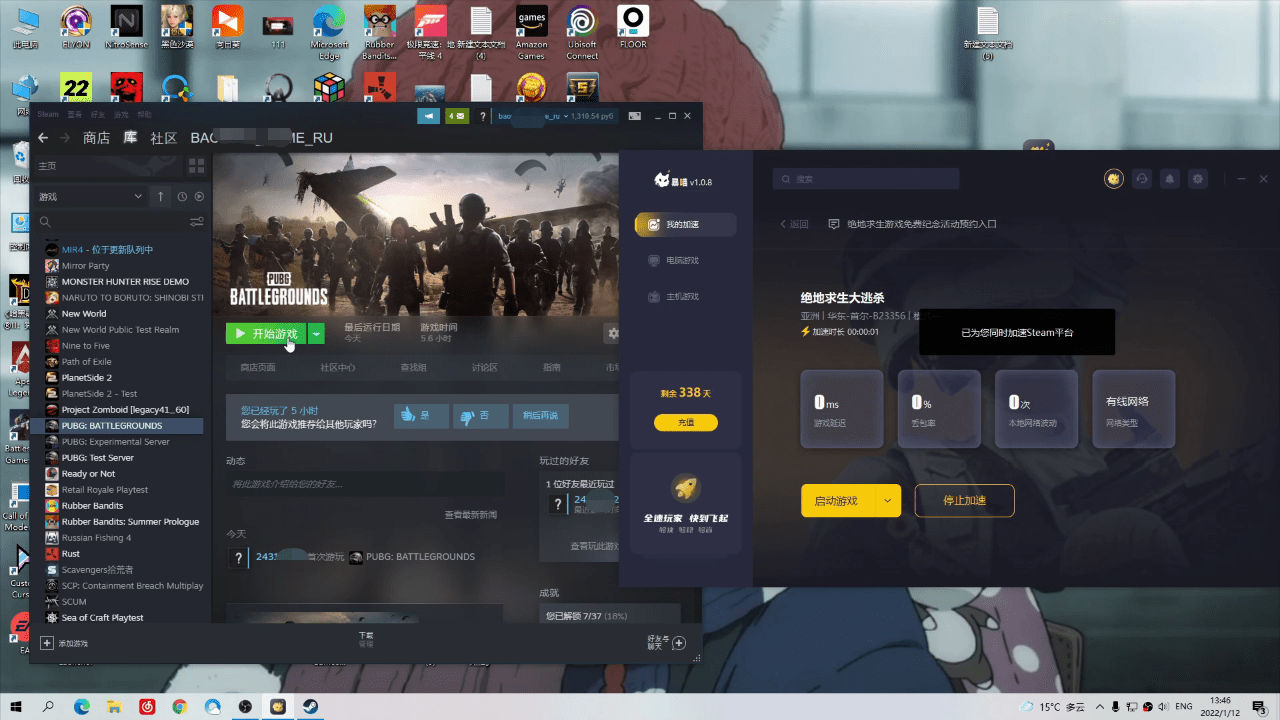The image size is (1280, 720).
Task: Select 我的加速 in the accelerator sidebar
Action: tap(686, 224)
